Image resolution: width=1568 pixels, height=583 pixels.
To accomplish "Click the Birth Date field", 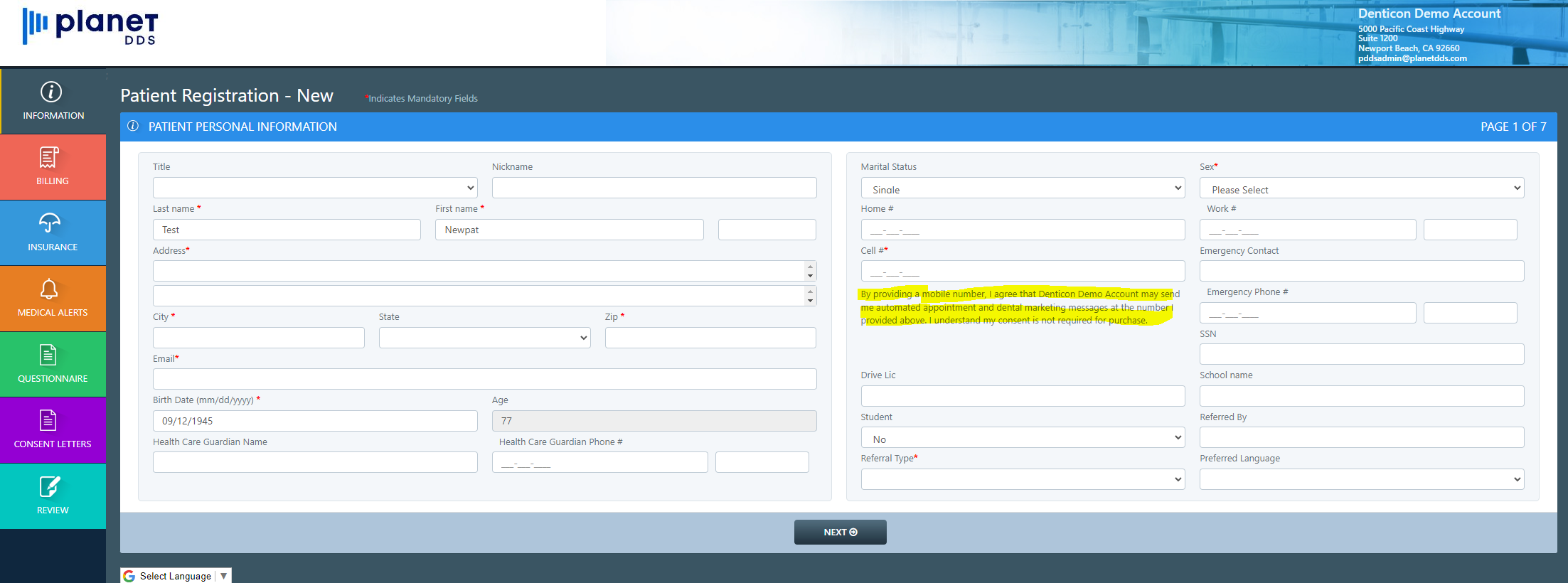I will tap(315, 421).
